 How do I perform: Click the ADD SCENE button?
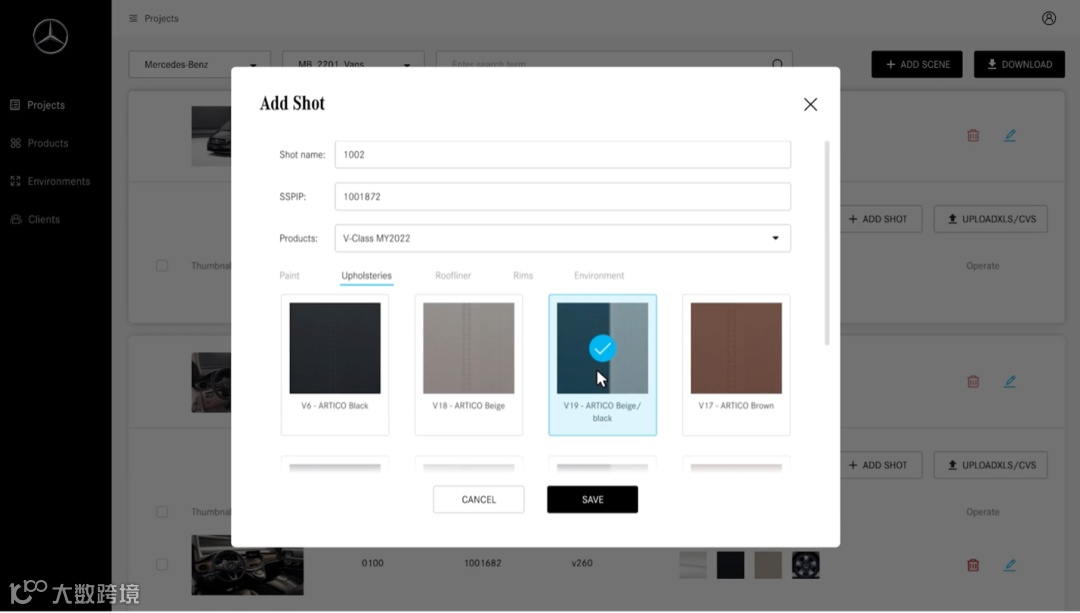pyautogui.click(x=917, y=64)
